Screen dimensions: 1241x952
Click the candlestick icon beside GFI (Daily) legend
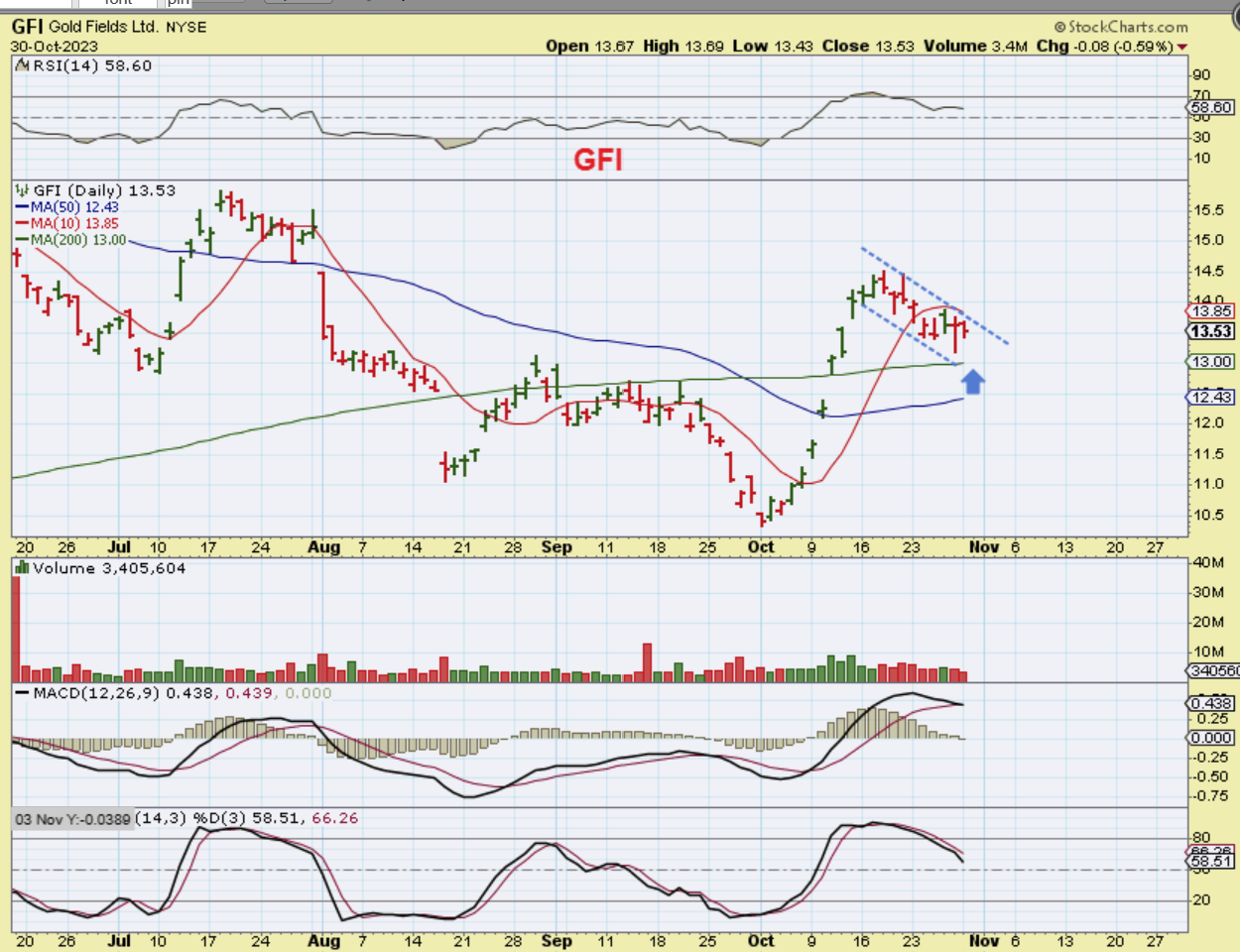coord(23,189)
